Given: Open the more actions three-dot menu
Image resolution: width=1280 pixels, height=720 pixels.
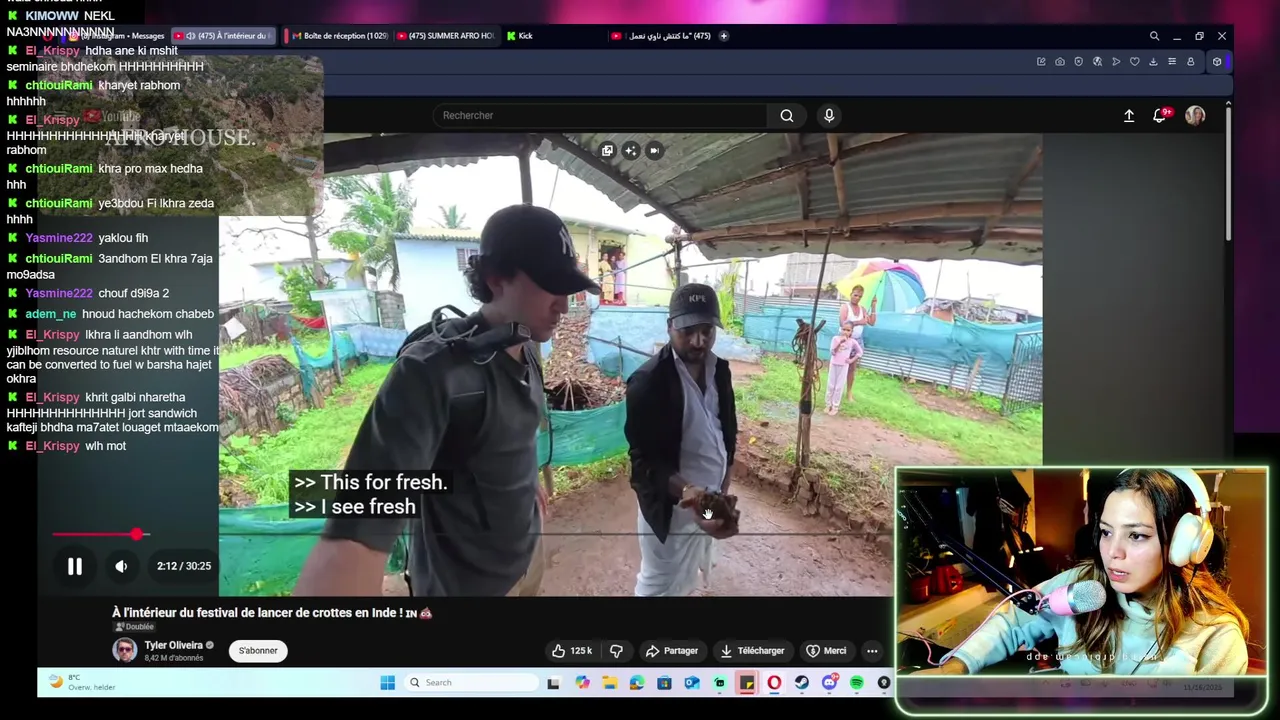Looking at the screenshot, I should pyautogui.click(x=872, y=651).
